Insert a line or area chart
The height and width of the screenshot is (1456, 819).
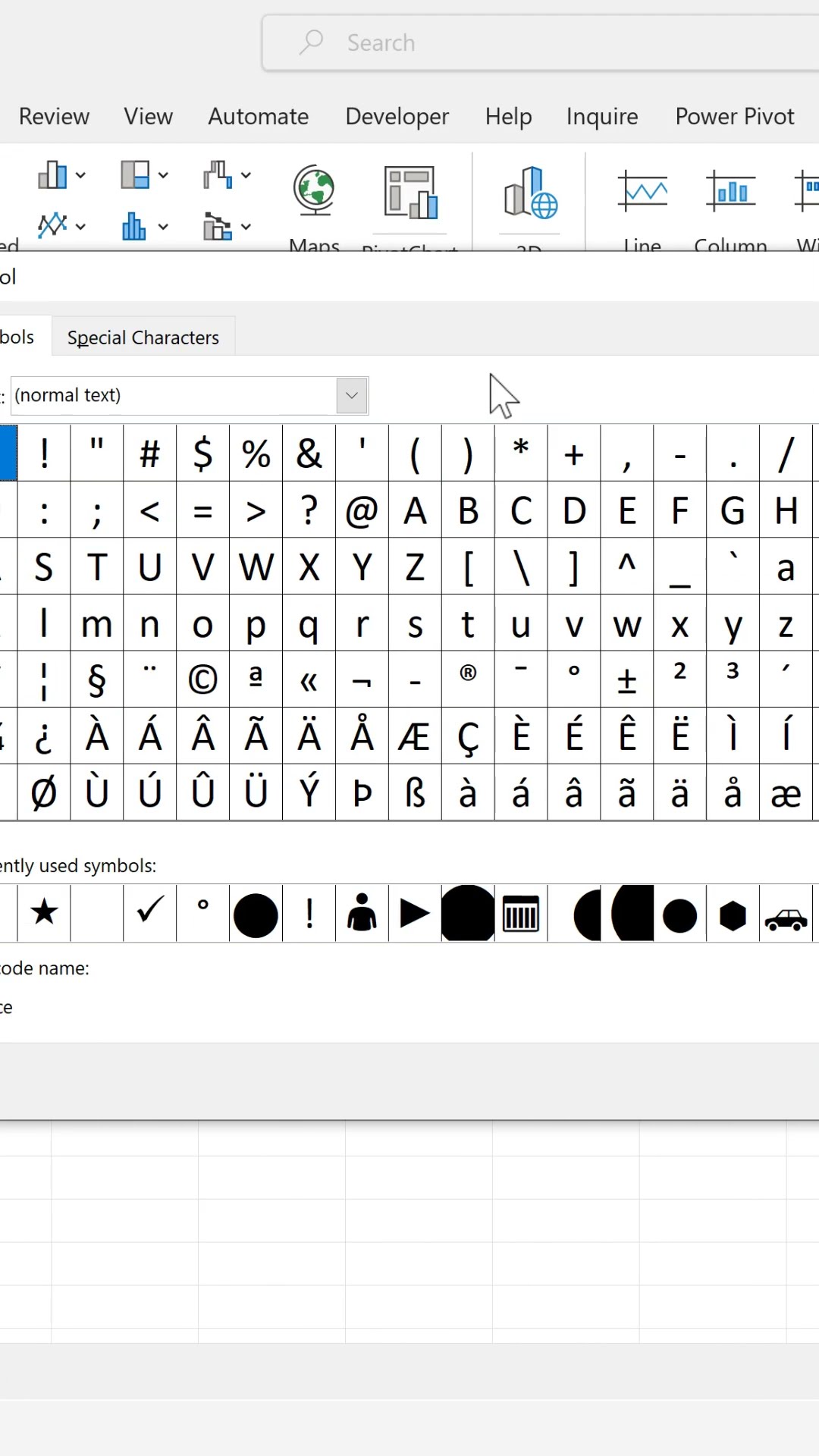pyautogui.click(x=52, y=226)
